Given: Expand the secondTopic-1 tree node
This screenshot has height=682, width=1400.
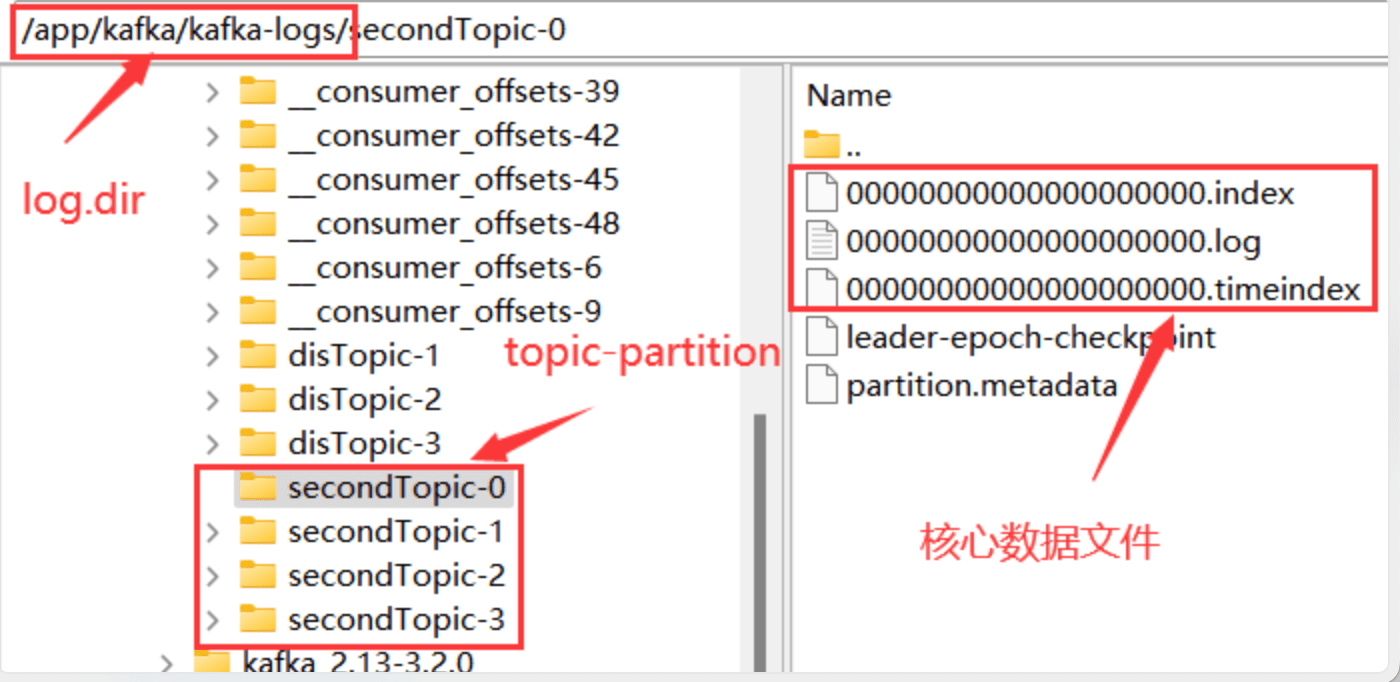Looking at the screenshot, I should coord(212,532).
